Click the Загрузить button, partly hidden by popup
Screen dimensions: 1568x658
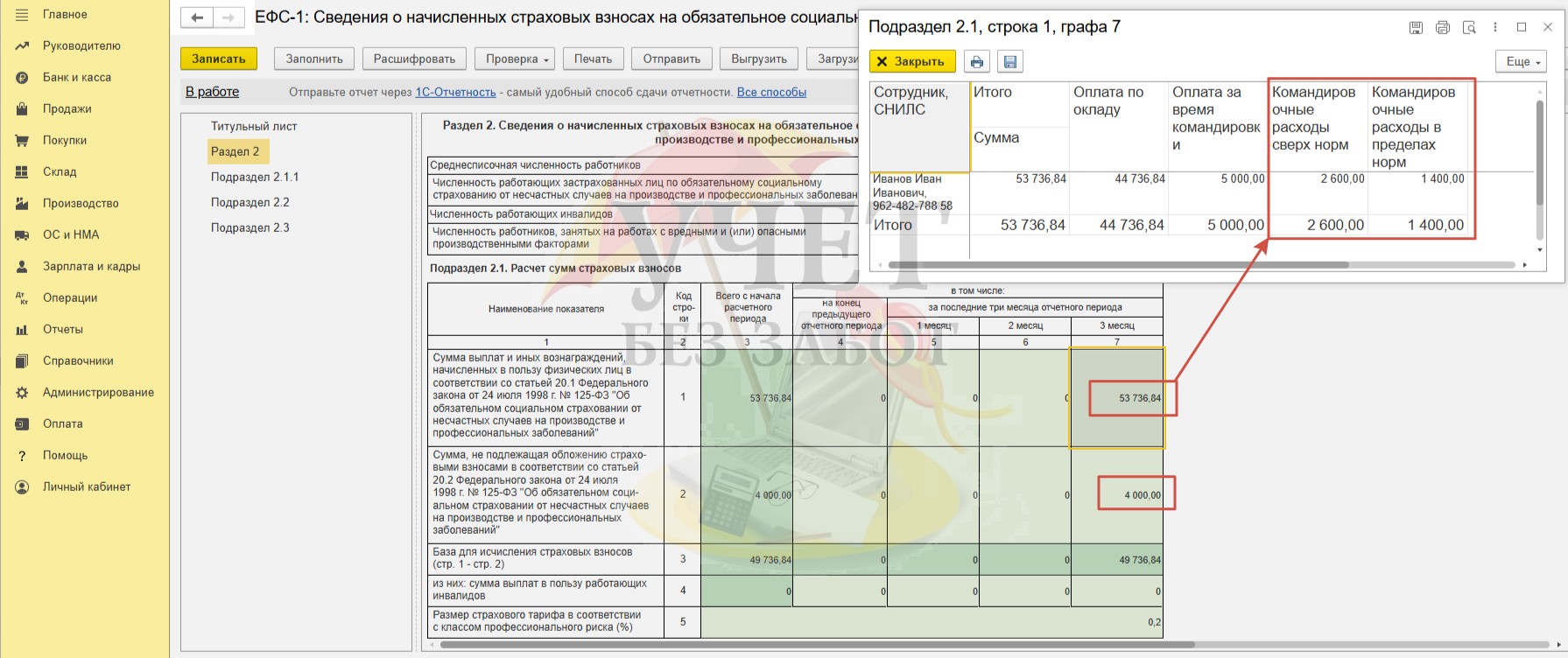833,59
